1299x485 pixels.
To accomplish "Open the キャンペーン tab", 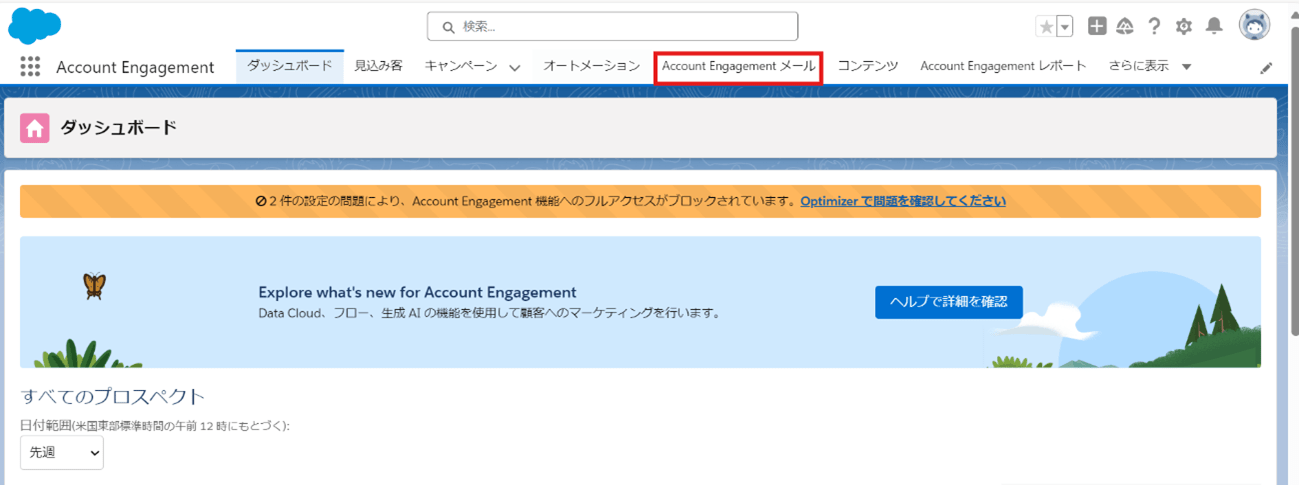I will coord(461,66).
